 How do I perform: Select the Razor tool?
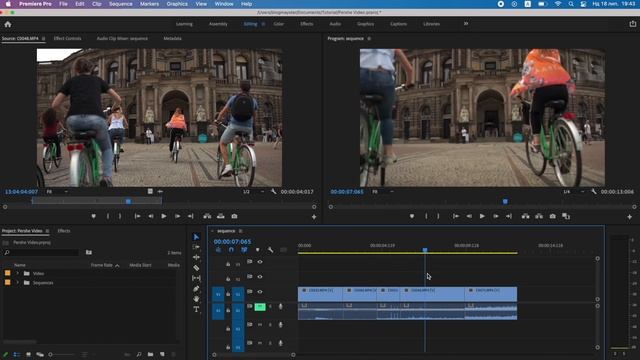pos(196,268)
